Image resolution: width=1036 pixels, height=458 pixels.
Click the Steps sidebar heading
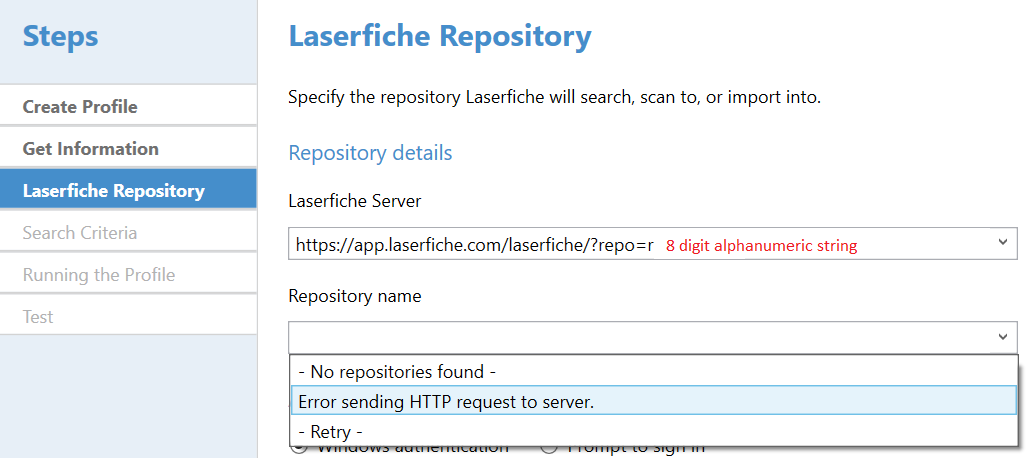pyautogui.click(x=60, y=36)
